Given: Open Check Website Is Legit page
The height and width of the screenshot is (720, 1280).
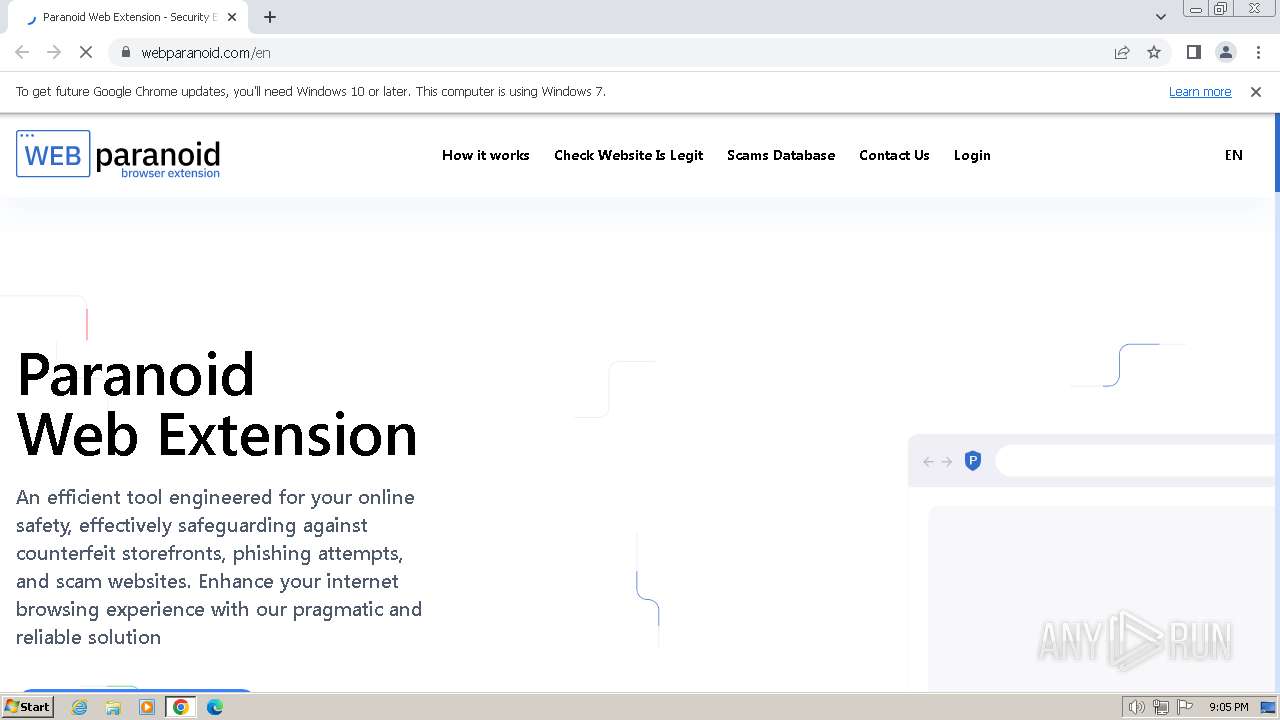Looking at the screenshot, I should (628, 155).
